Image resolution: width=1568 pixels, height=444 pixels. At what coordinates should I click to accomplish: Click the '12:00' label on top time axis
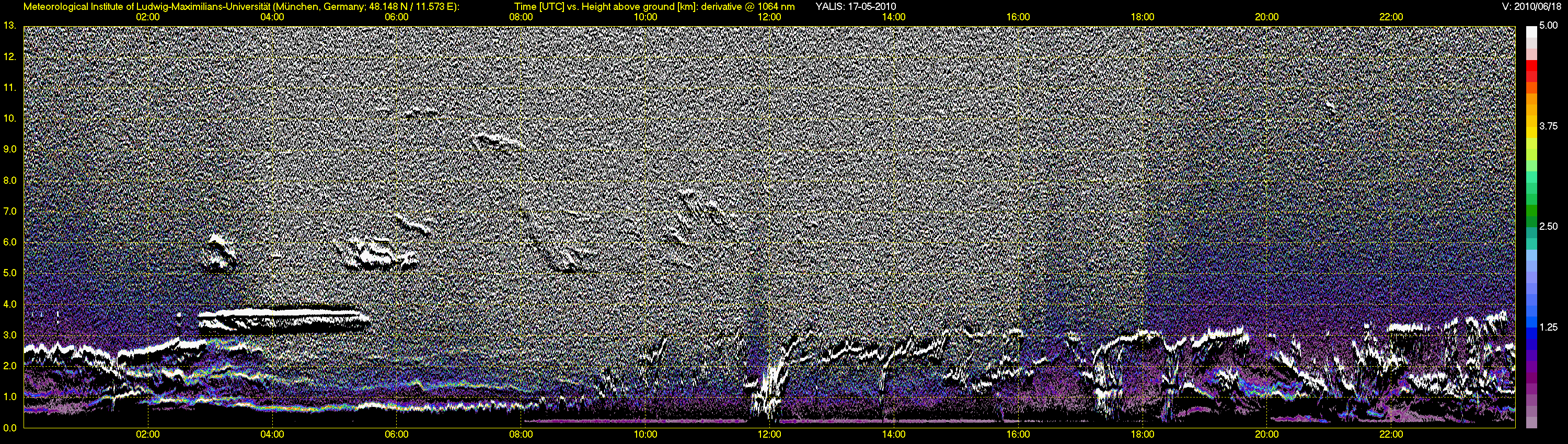769,17
